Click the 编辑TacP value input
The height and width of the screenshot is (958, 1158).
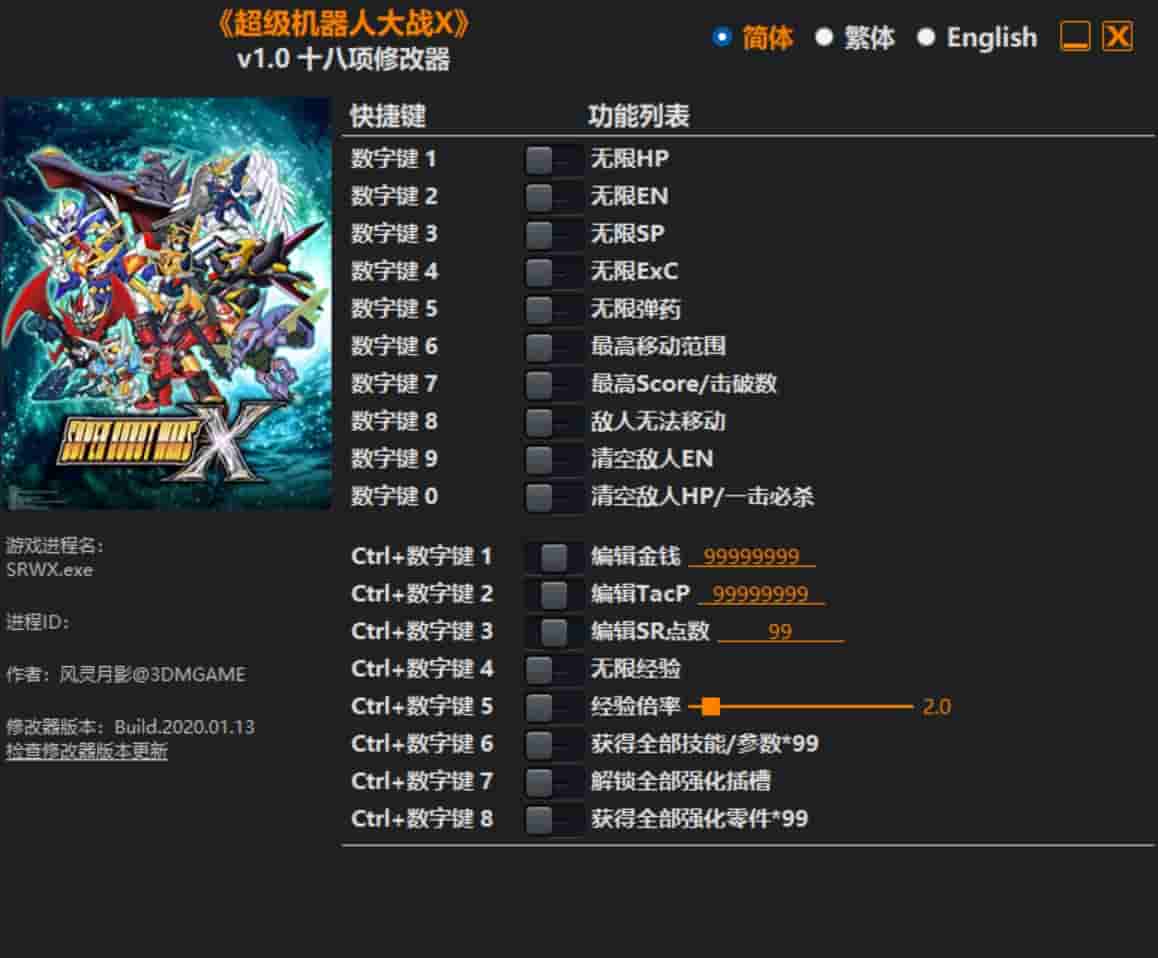click(760, 594)
